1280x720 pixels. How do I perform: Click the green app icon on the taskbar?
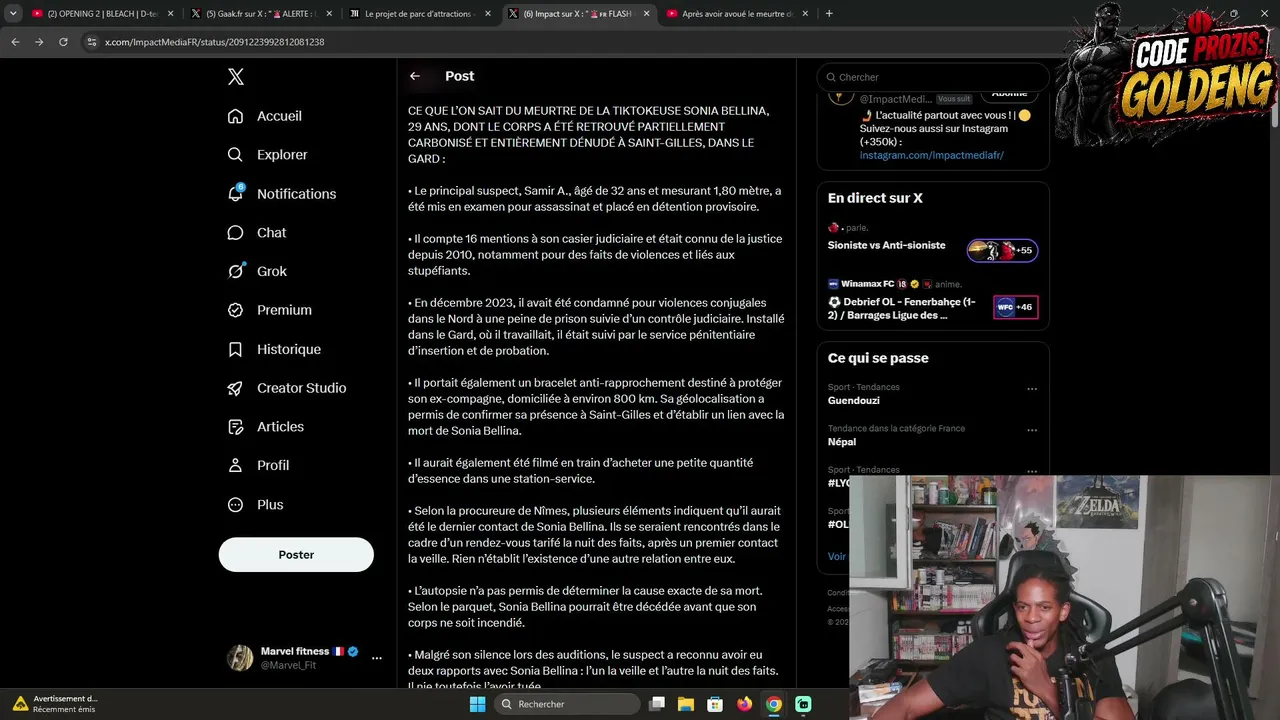coord(803,704)
